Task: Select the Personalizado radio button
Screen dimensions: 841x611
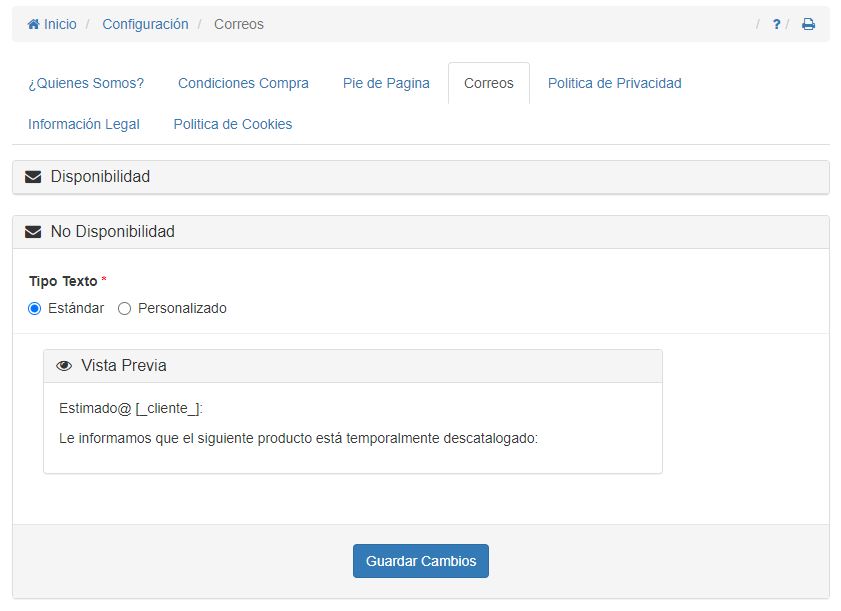Action: coord(124,308)
